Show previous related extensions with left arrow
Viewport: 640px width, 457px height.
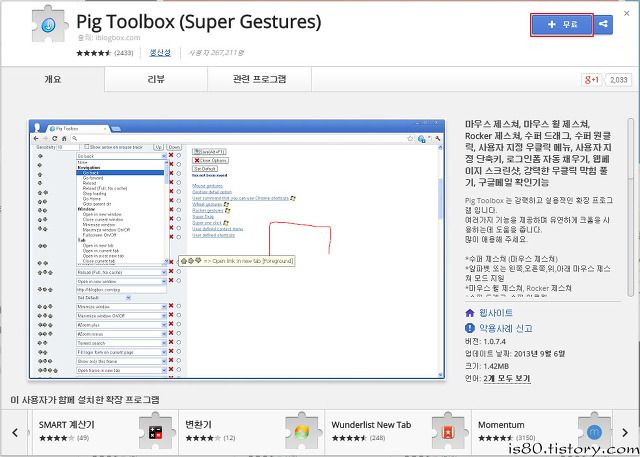(x=15, y=433)
